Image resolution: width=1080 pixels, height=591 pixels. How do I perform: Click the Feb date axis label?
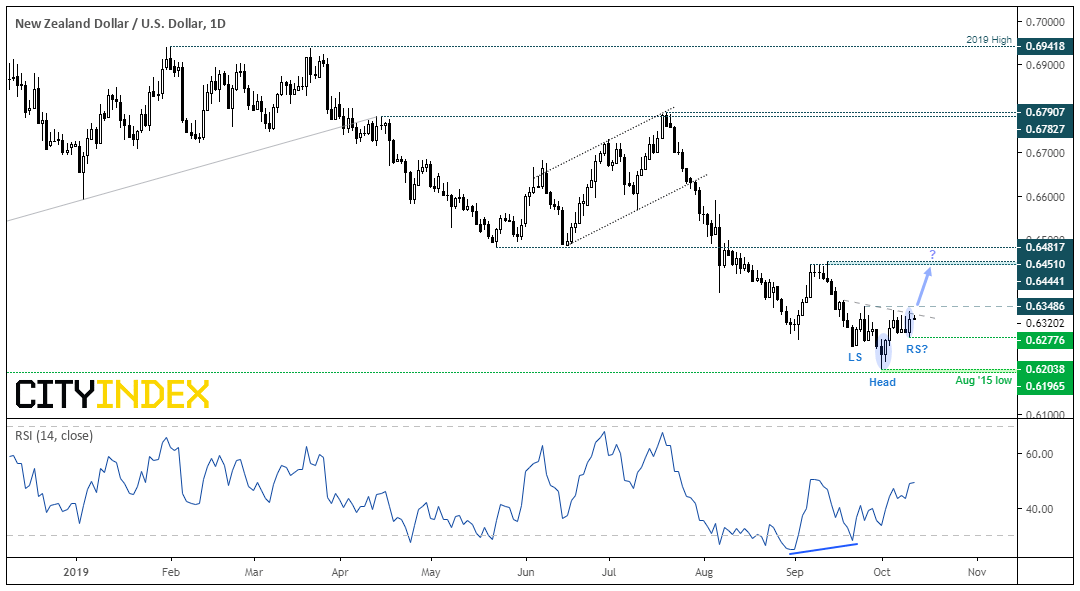point(171,572)
